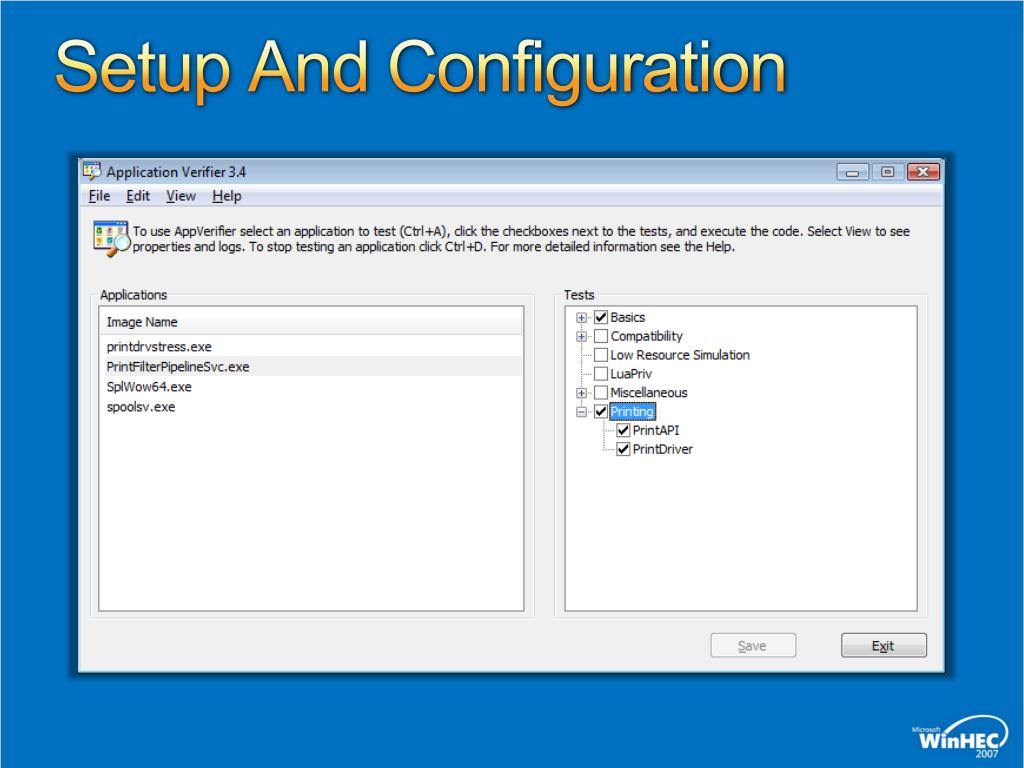Screen dimensions: 1024x768
Task: Tick the LuaPriv checkbox
Action: (x=601, y=374)
